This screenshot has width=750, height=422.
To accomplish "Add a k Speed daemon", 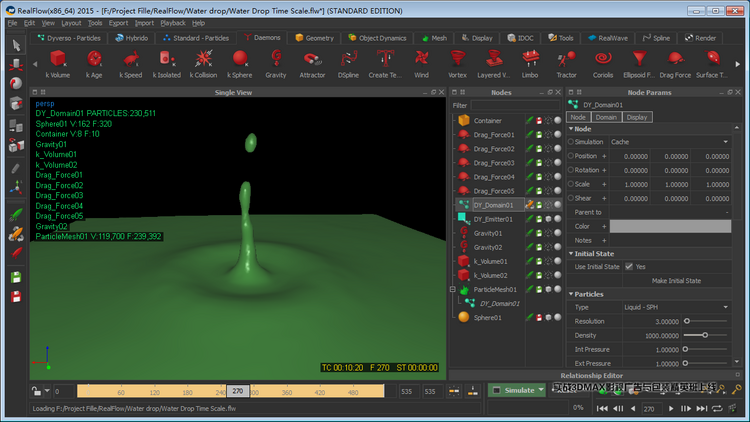I will 131,64.
